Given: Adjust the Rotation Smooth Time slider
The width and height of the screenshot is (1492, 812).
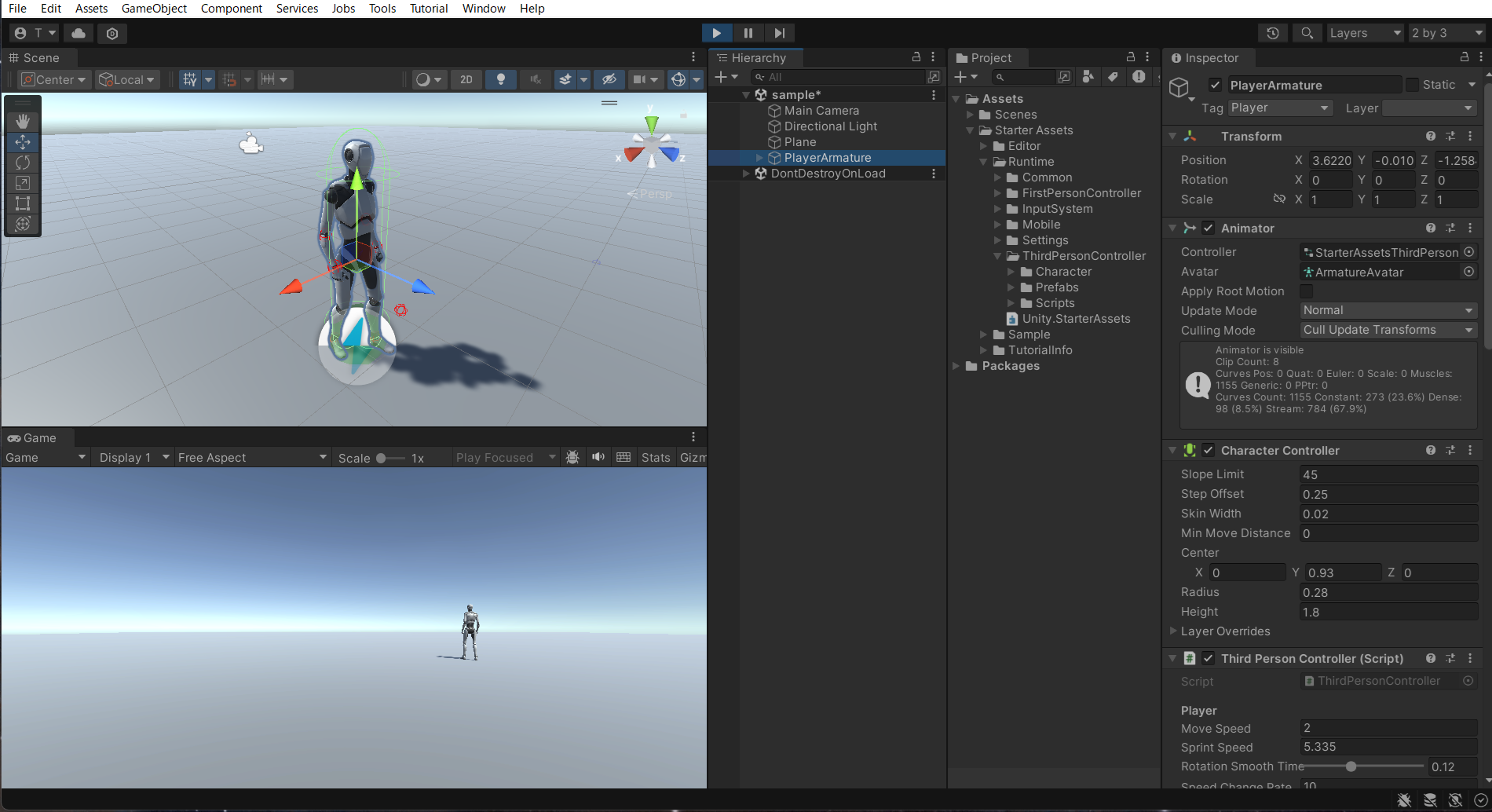Looking at the screenshot, I should [x=1351, y=766].
